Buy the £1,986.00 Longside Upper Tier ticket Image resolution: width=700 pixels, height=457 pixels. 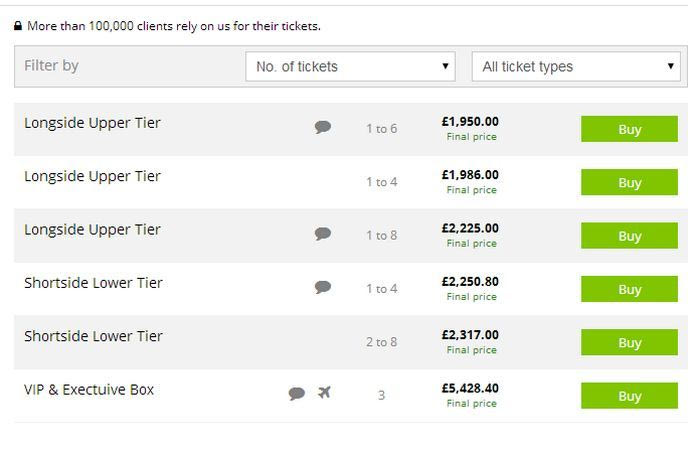point(629,183)
